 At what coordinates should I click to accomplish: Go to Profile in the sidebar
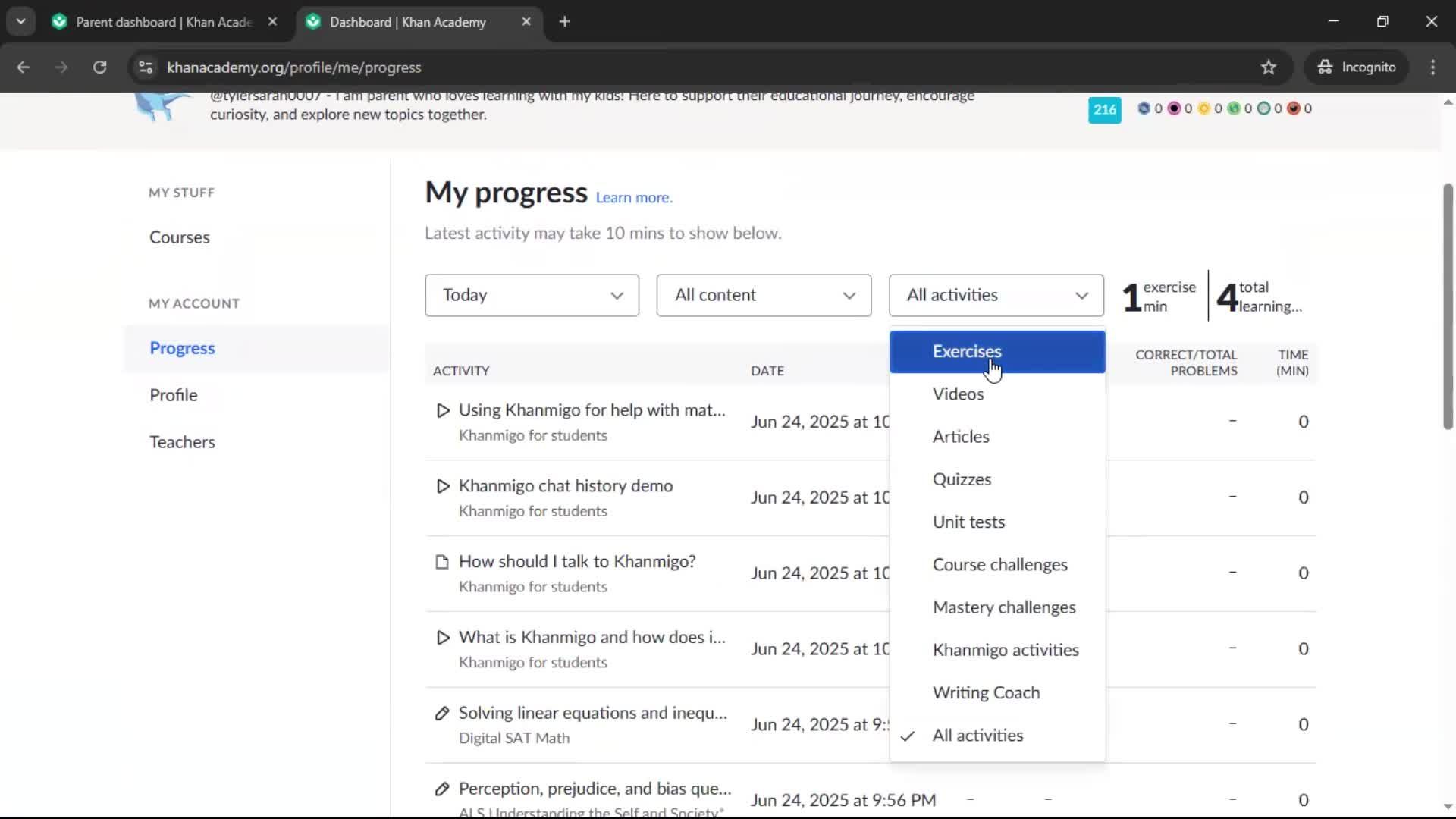click(174, 395)
